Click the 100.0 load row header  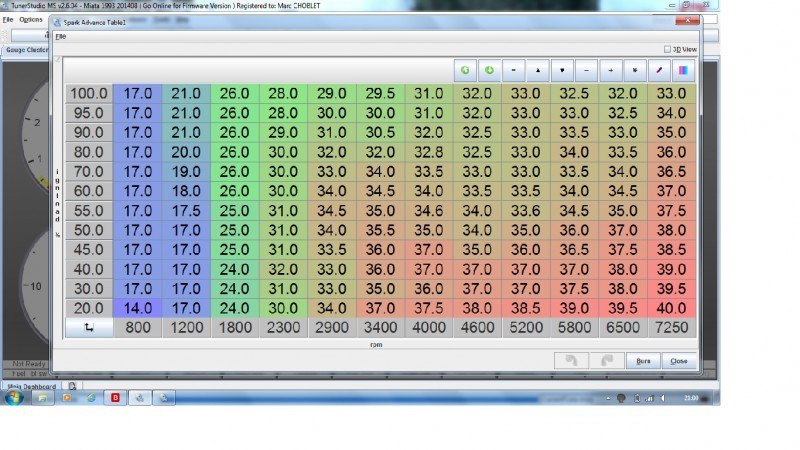point(89,93)
